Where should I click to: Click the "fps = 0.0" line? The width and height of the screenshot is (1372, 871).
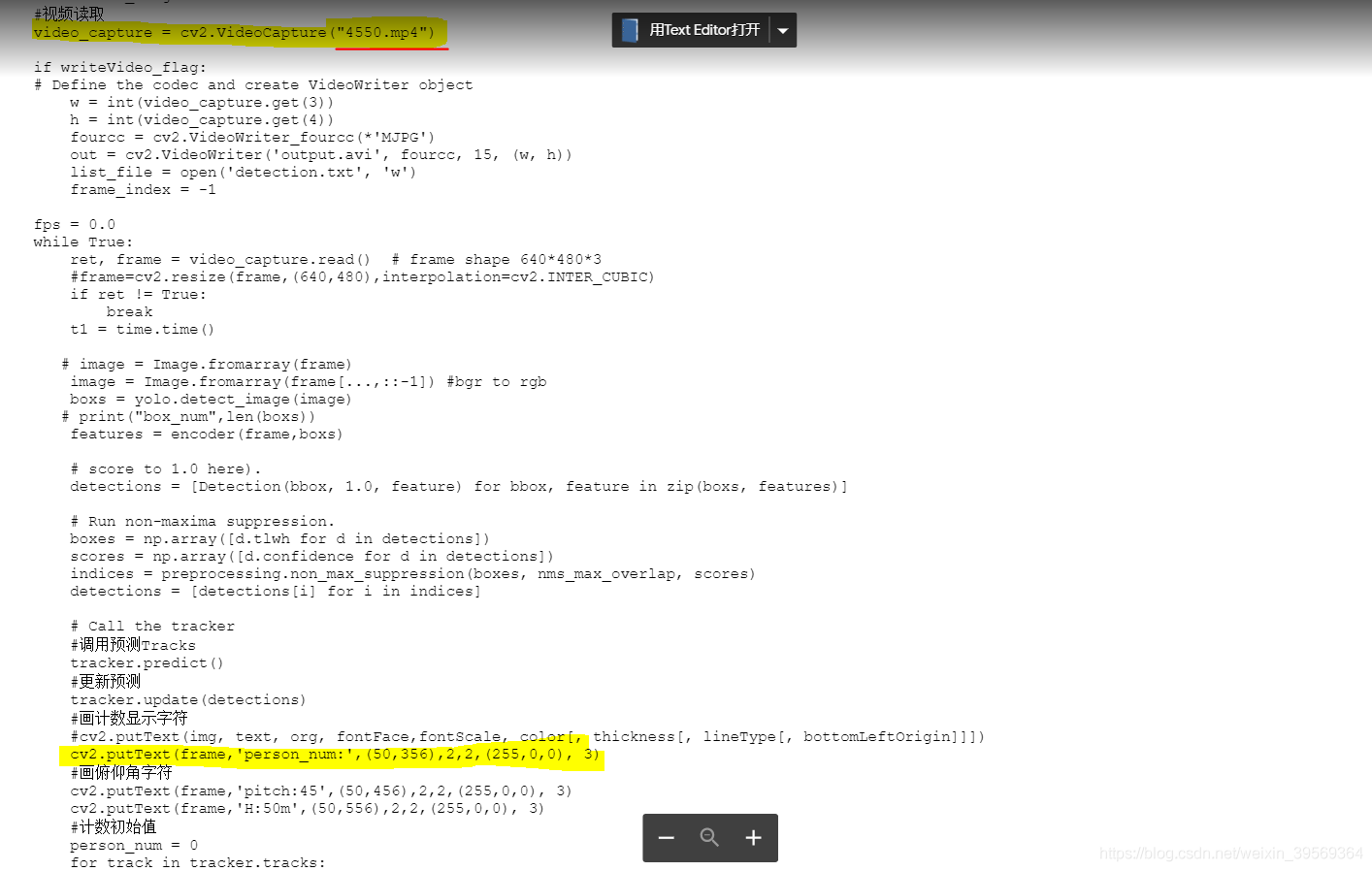pyautogui.click(x=74, y=225)
